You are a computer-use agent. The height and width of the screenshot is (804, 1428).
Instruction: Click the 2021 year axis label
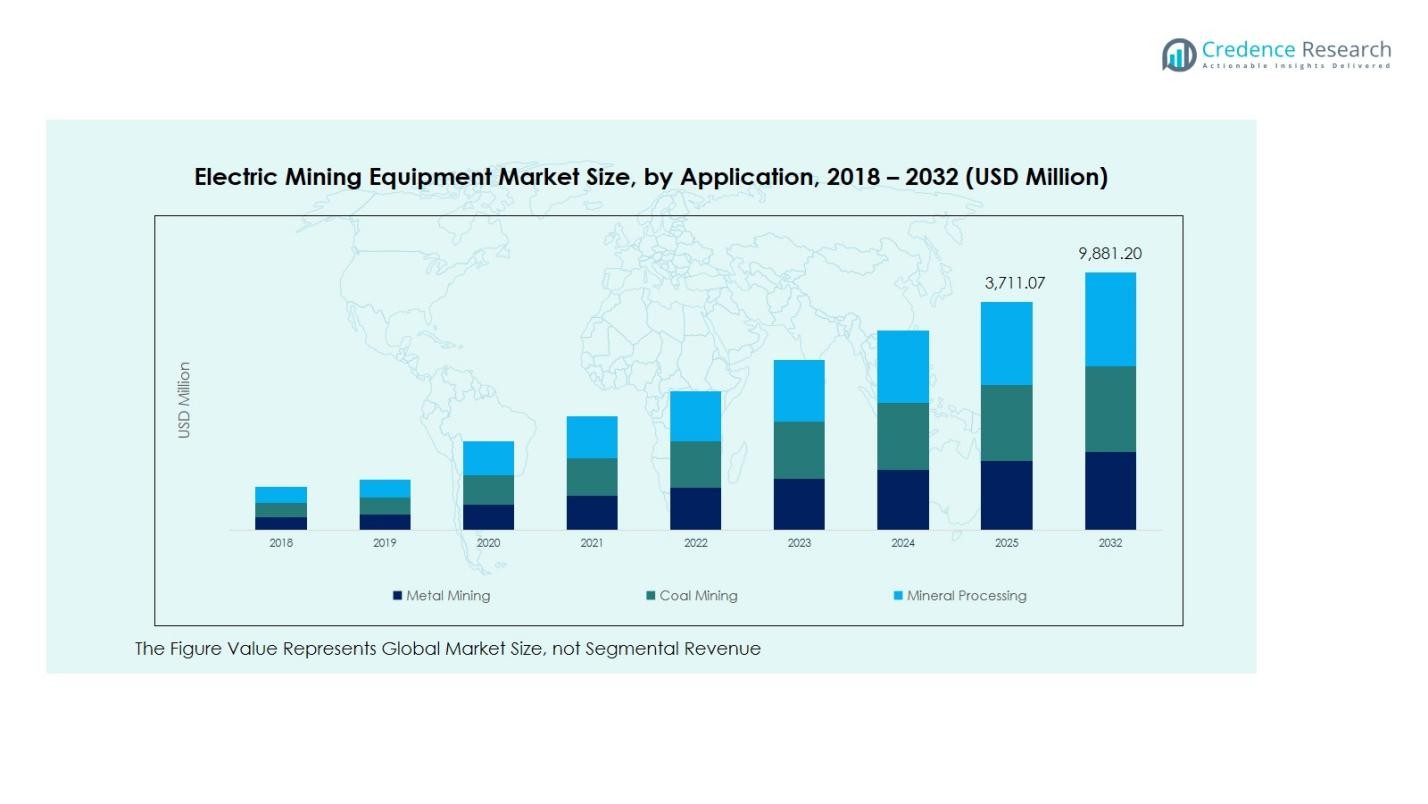click(x=591, y=542)
